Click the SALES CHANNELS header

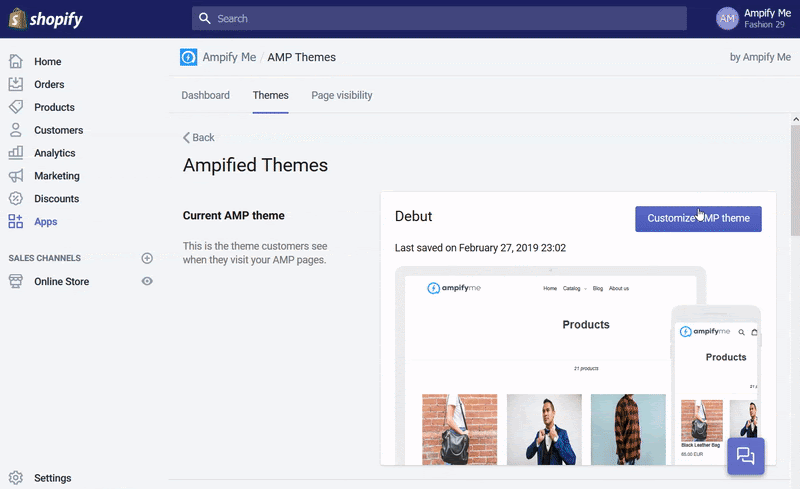tap(44, 258)
